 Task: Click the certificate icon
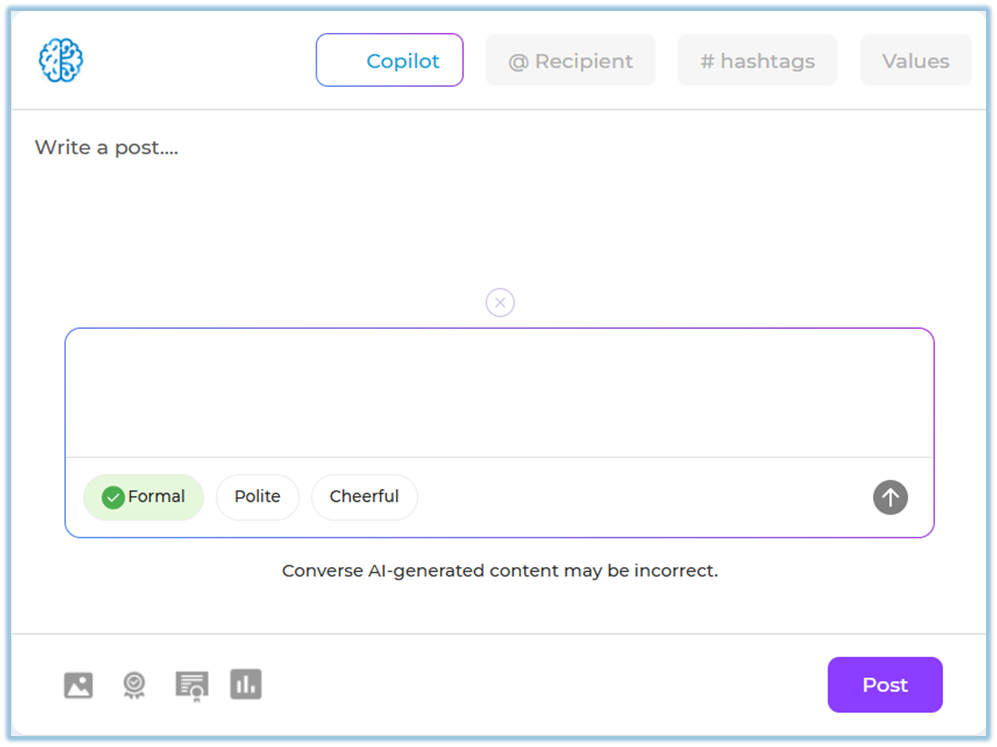pos(191,685)
